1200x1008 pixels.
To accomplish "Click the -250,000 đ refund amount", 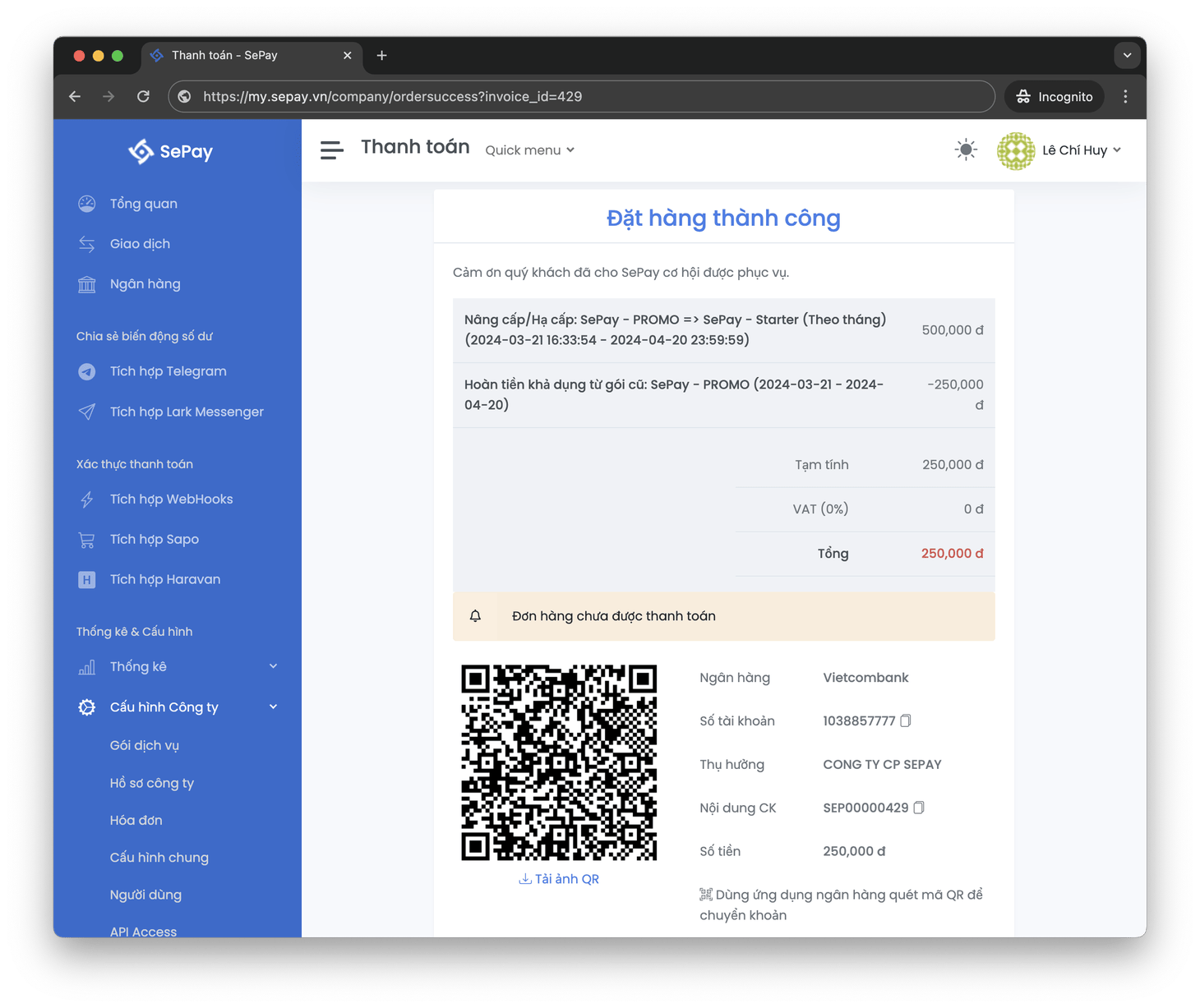I will point(956,394).
